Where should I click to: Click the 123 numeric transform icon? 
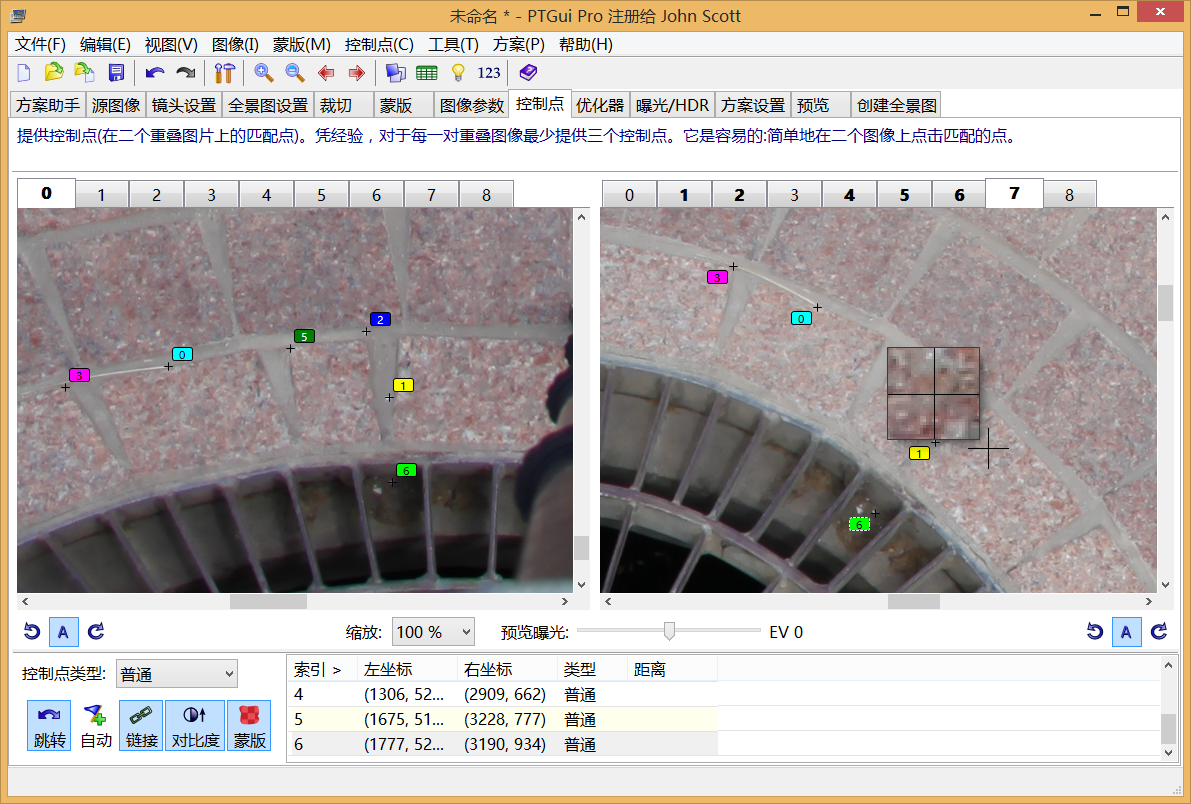[489, 72]
